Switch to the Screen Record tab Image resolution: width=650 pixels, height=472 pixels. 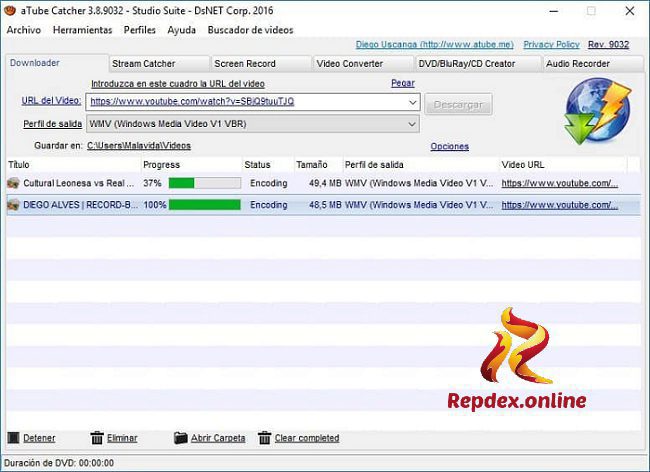pos(262,64)
